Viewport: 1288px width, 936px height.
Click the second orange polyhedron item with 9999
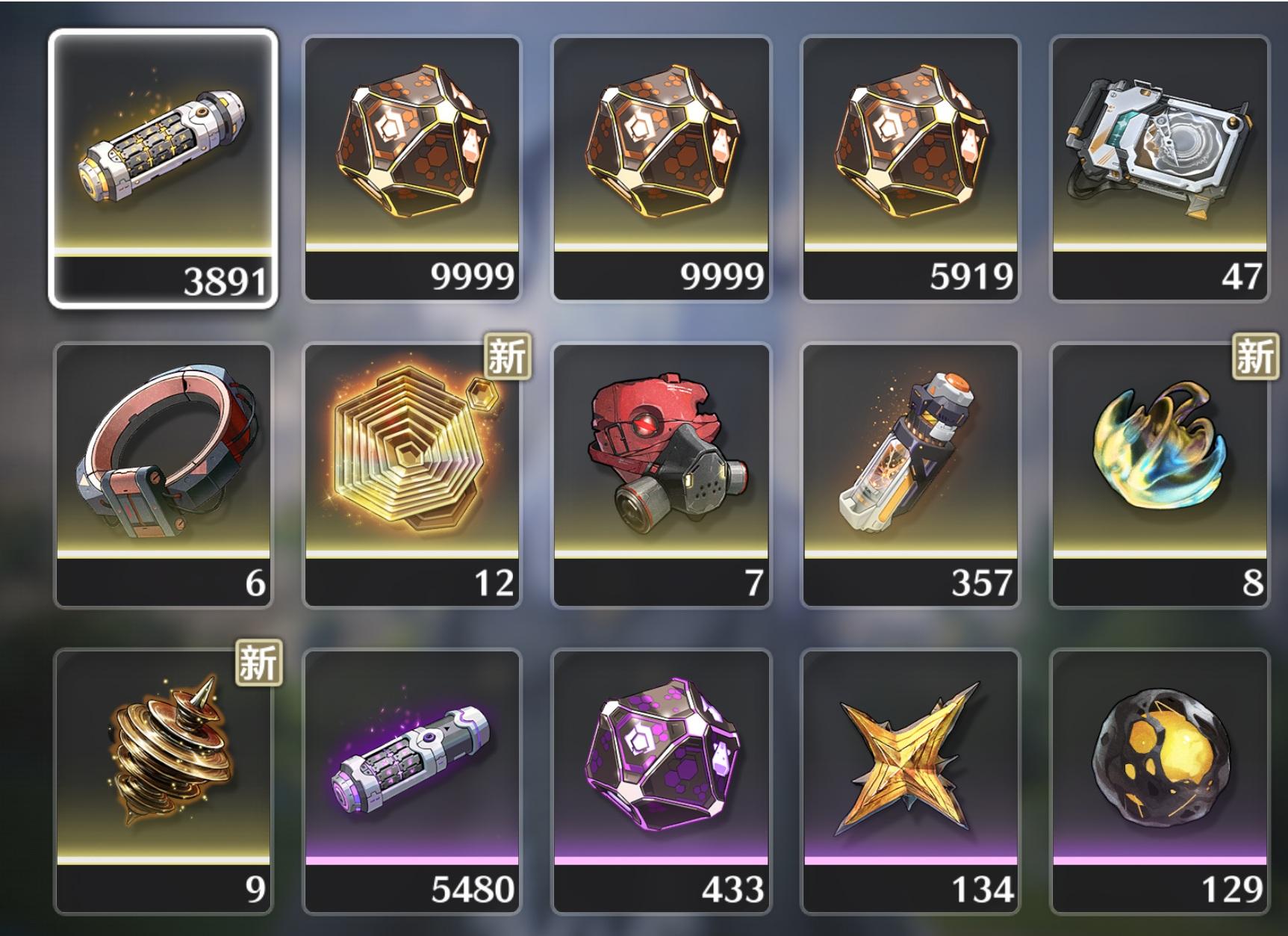point(661,168)
